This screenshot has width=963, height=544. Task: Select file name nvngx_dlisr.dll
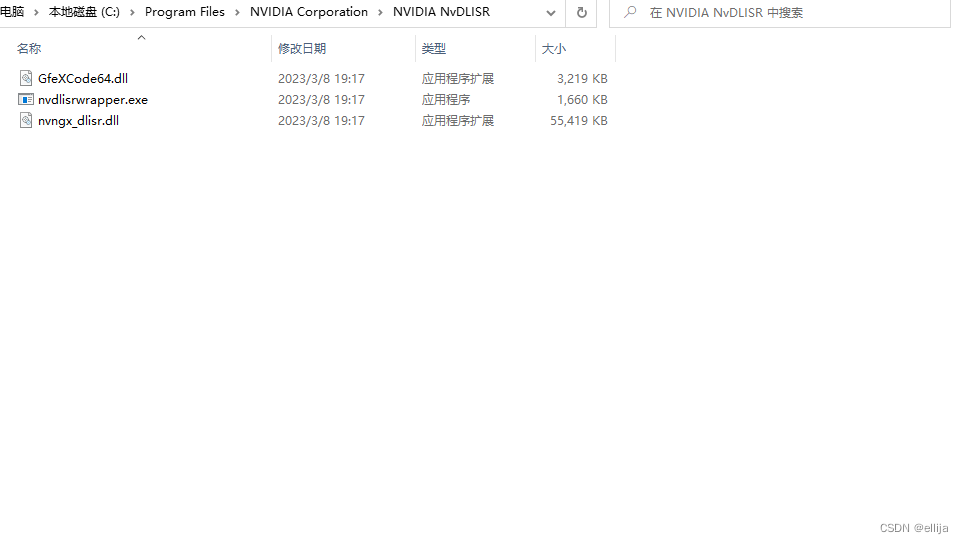point(79,120)
